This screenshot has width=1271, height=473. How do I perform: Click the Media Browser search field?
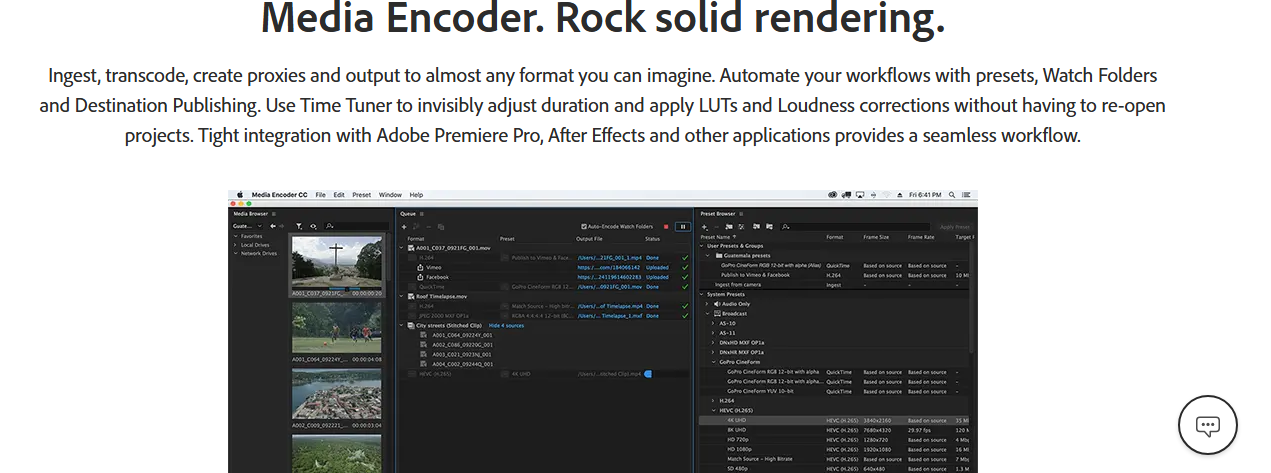click(x=357, y=226)
